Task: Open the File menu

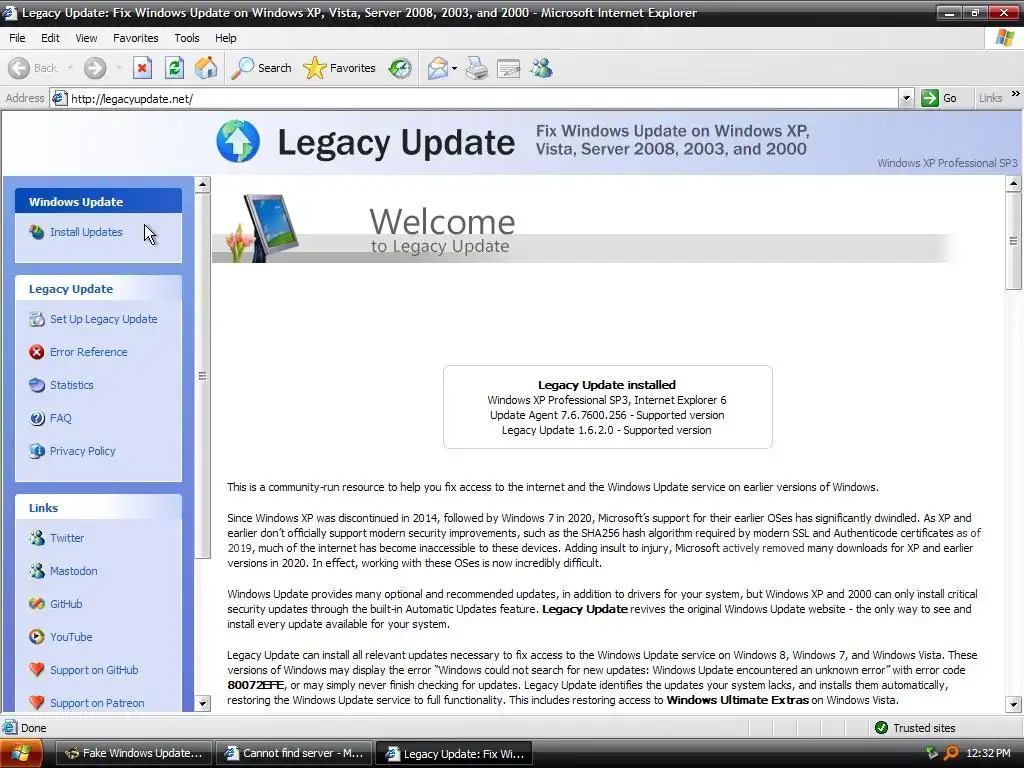Action: click(17, 38)
